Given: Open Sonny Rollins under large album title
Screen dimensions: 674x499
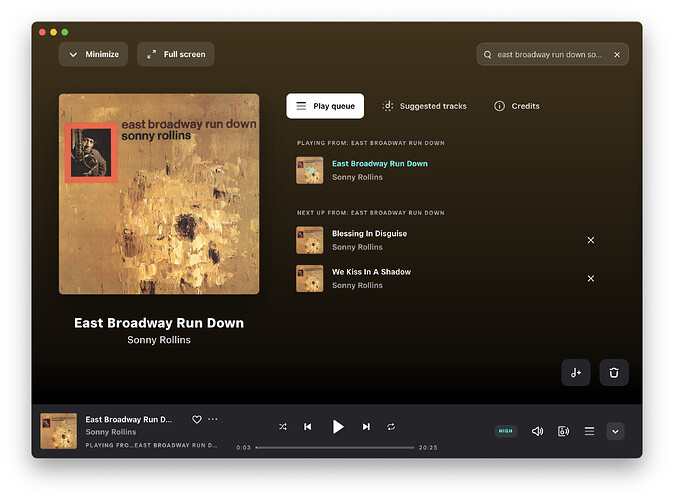Looking at the screenshot, I should pos(159,340).
